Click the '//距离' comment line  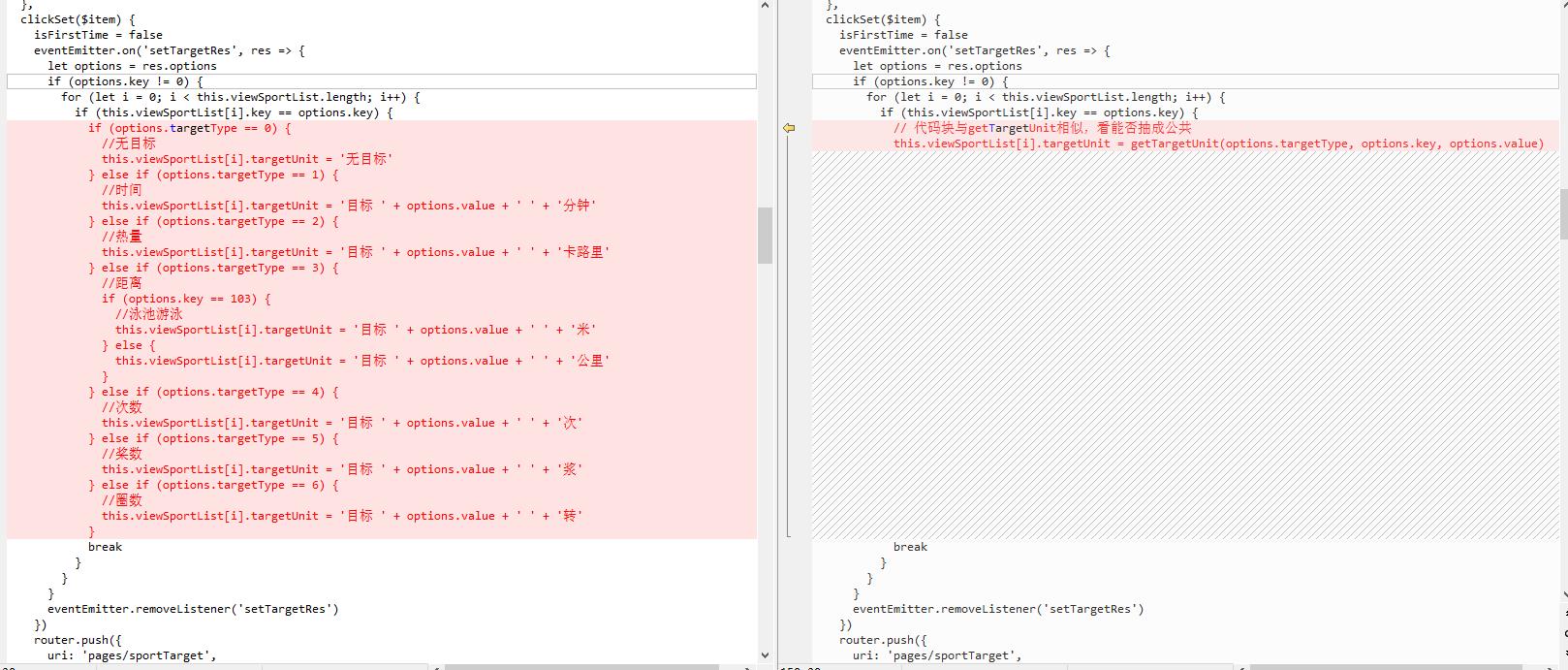click(121, 283)
